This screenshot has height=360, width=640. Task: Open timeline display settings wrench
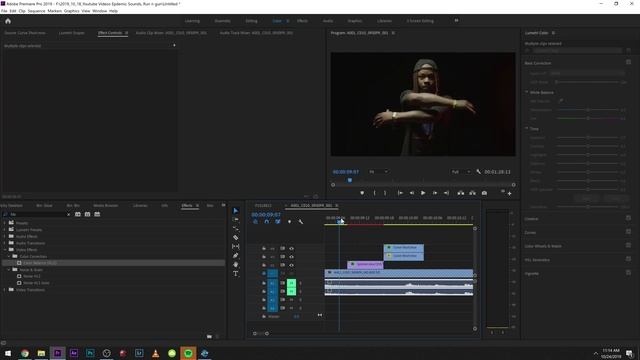point(301,222)
